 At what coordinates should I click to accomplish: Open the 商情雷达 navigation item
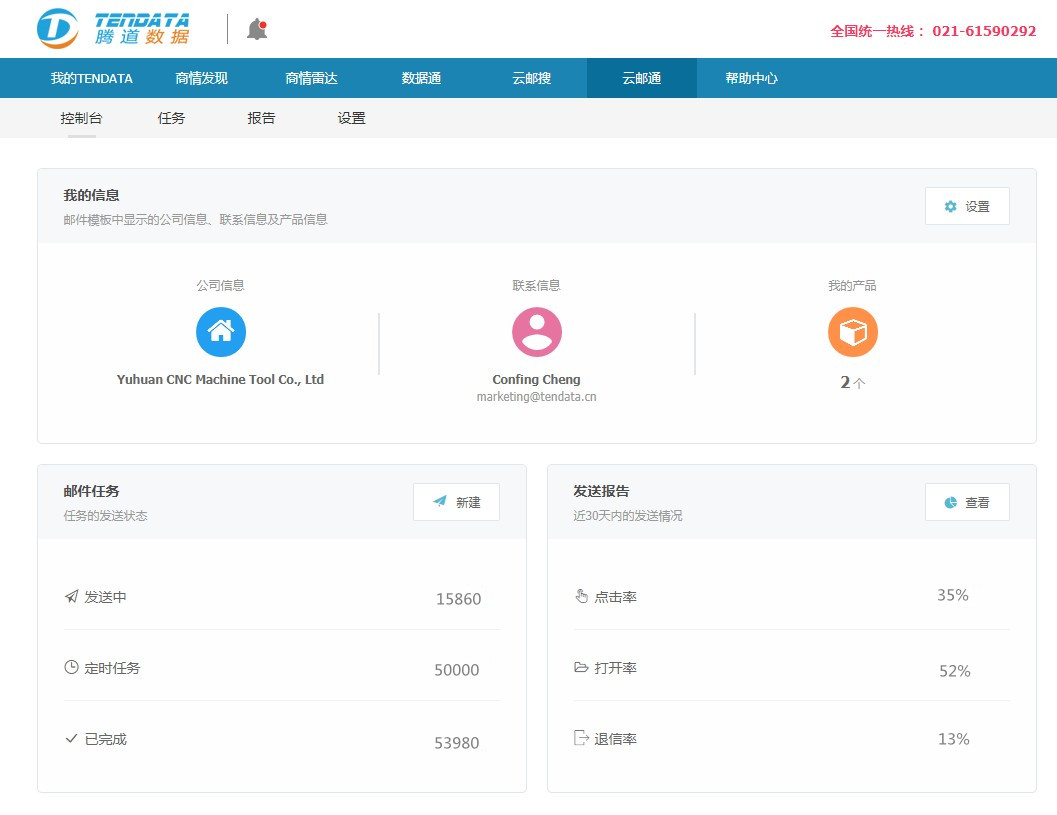pos(311,78)
